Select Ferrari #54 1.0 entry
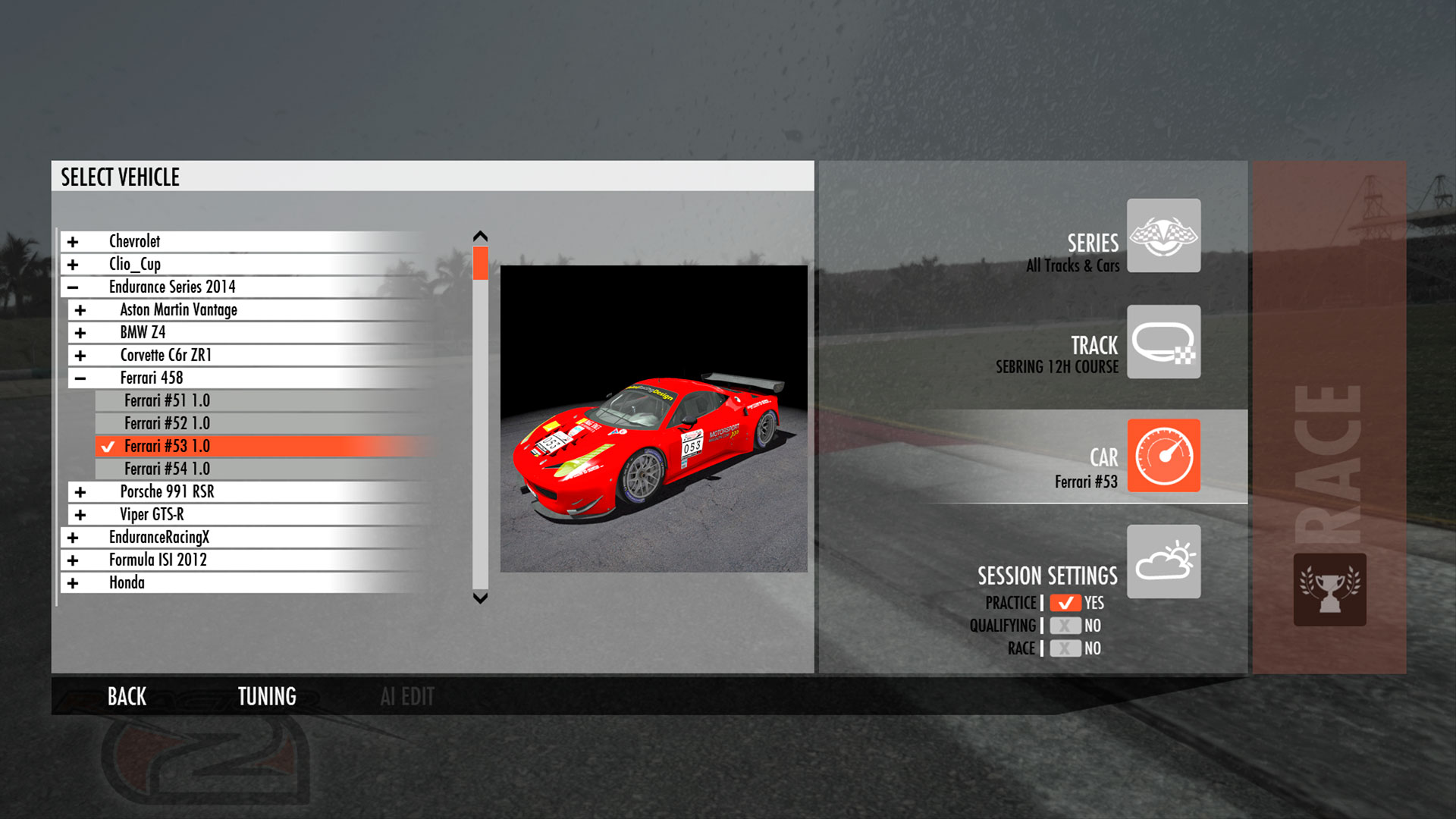 [x=168, y=469]
